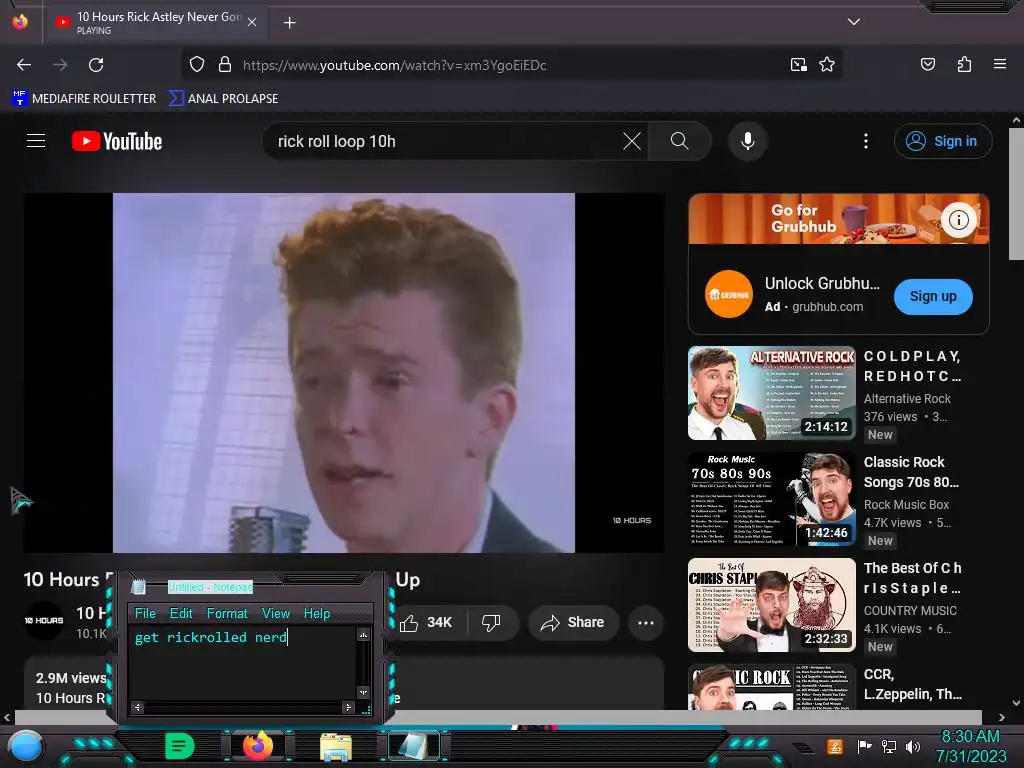
Task: Open the Grubhub ad info icon
Action: 959,220
